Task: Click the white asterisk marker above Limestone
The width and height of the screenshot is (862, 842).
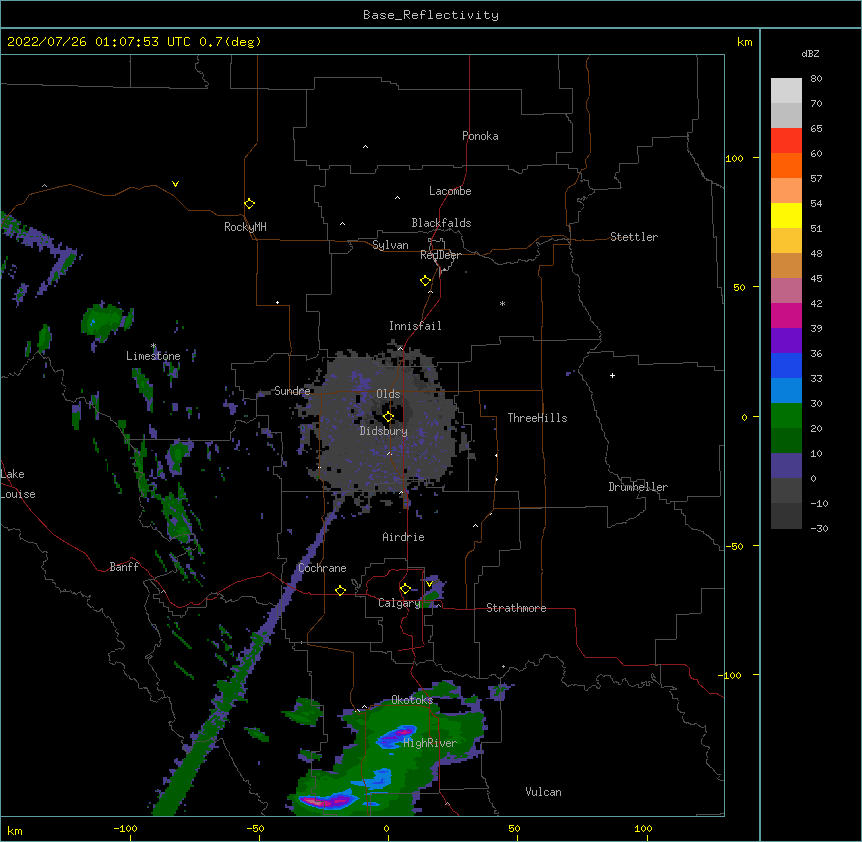Action: tap(153, 346)
